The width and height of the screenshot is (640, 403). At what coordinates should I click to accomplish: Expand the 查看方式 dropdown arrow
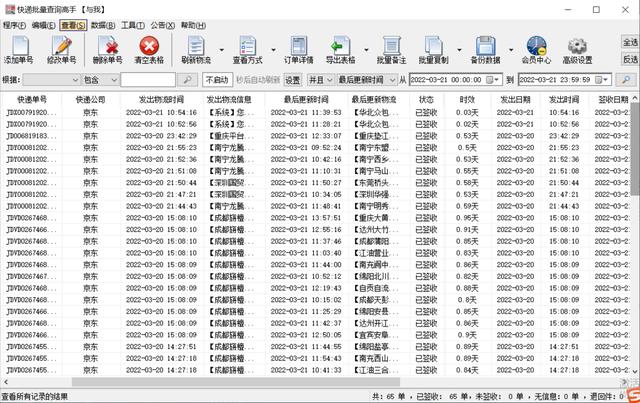[273, 50]
